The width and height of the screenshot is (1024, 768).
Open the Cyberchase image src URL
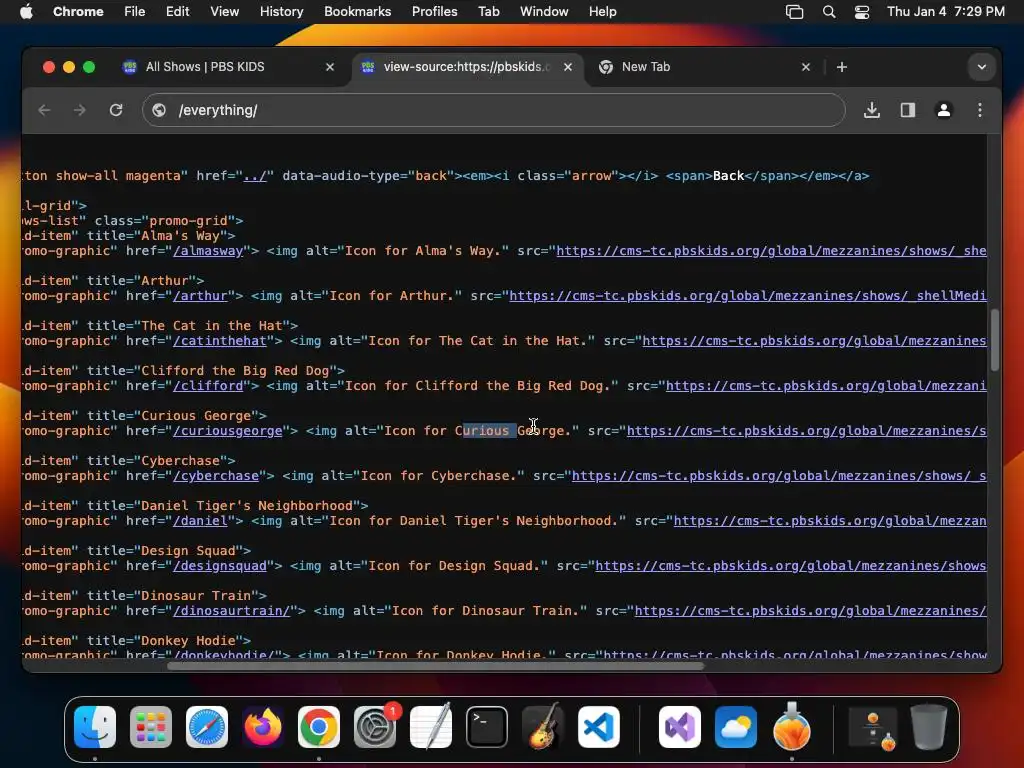pyautogui.click(x=779, y=477)
